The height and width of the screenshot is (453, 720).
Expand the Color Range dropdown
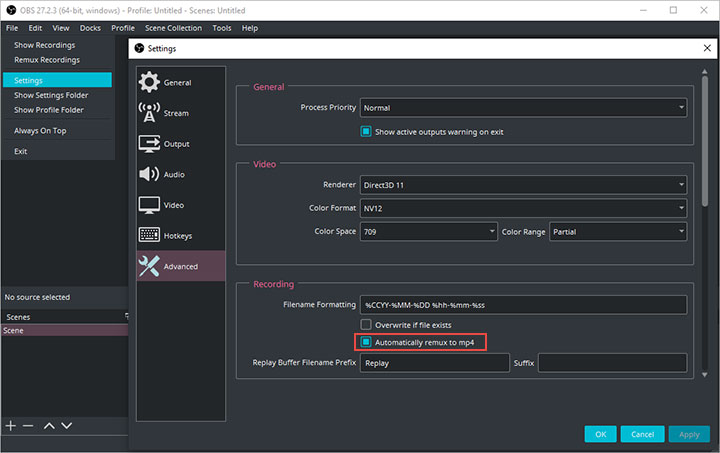pyautogui.click(x=618, y=232)
